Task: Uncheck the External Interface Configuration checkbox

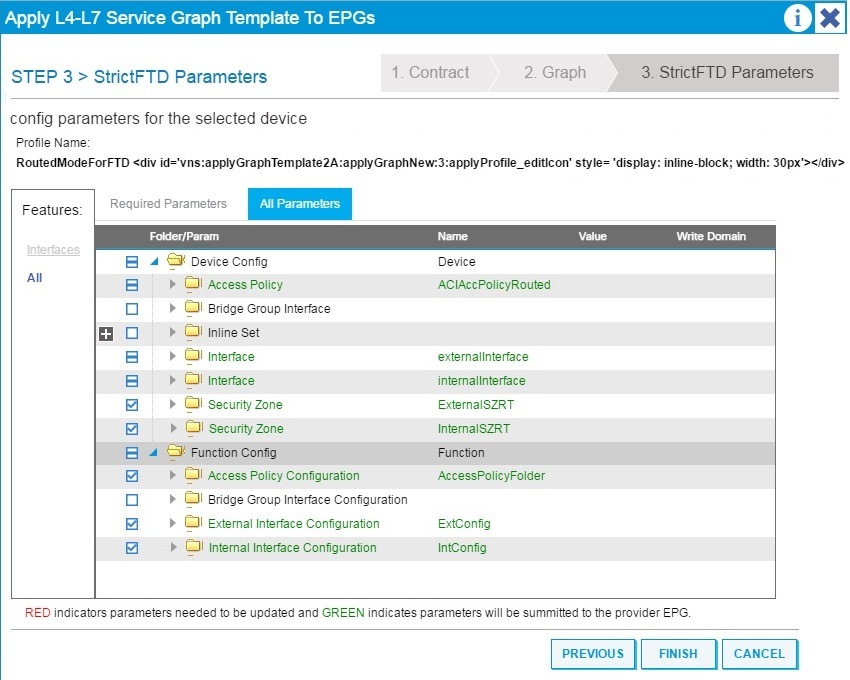Action: 132,524
